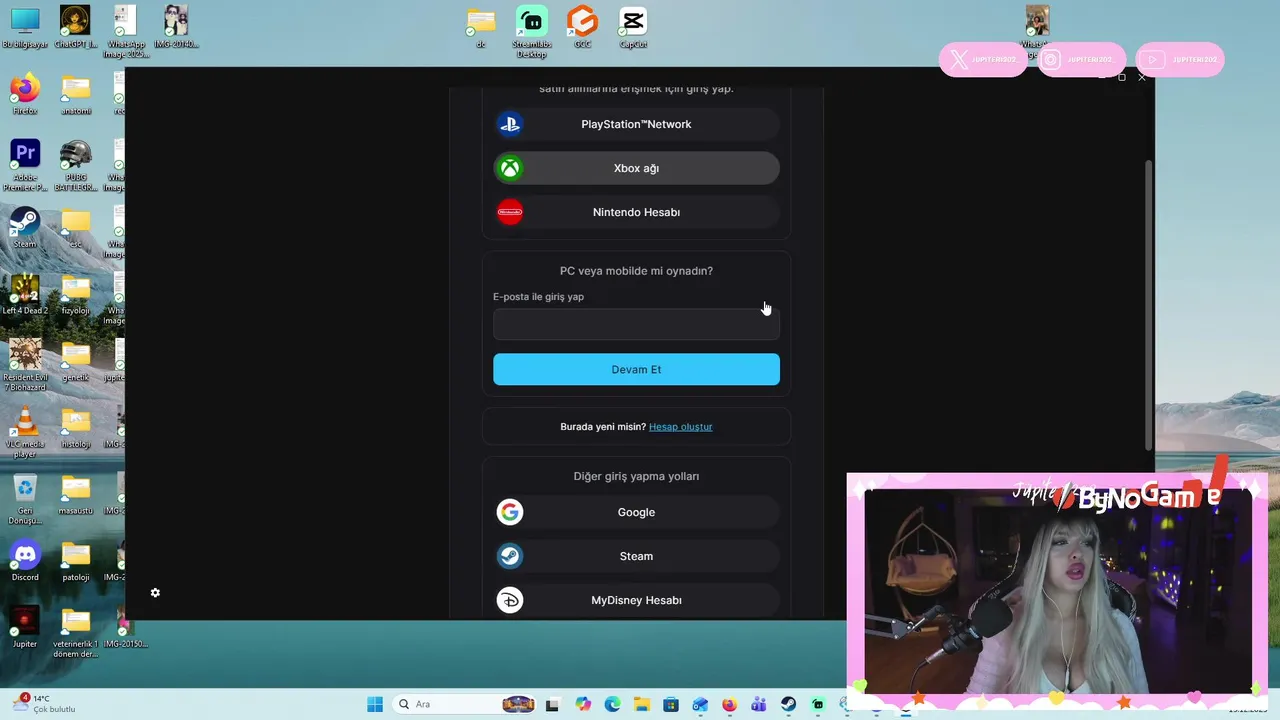The width and height of the screenshot is (1280, 720).
Task: Click the PlayStation logo icon
Action: pyautogui.click(x=510, y=124)
